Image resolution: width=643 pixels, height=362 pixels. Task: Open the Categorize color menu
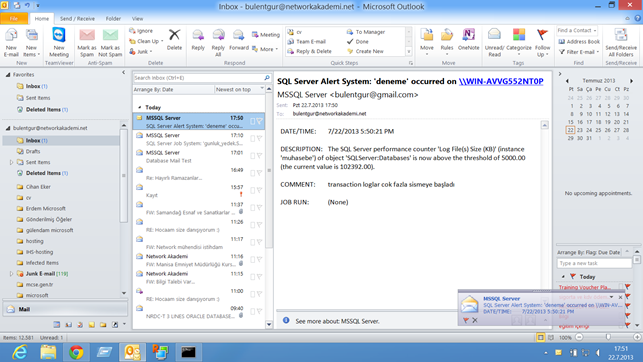click(519, 43)
